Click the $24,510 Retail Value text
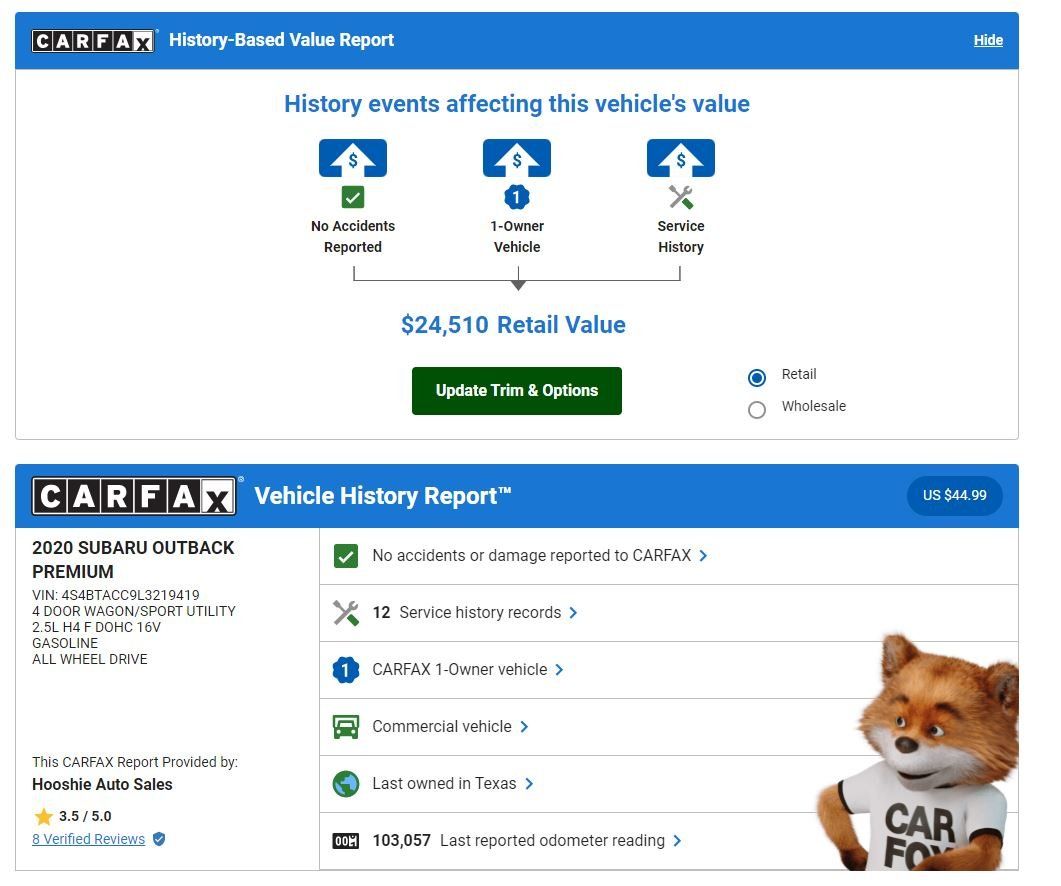Screen dimensions: 1061x886 [514, 325]
